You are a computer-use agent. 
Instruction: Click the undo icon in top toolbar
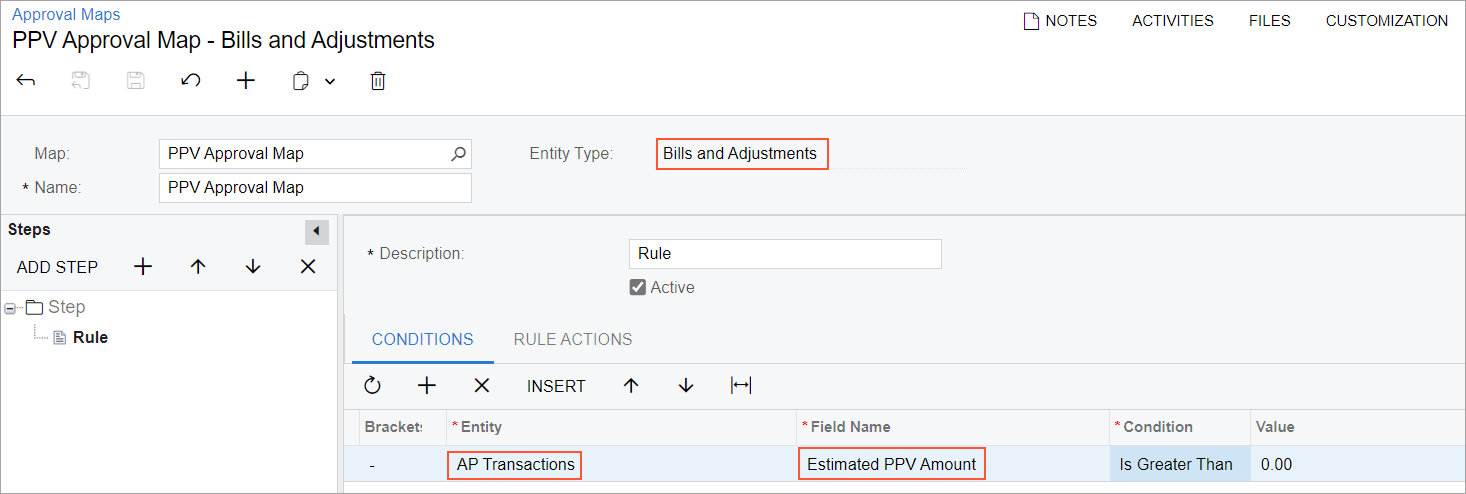(x=191, y=81)
